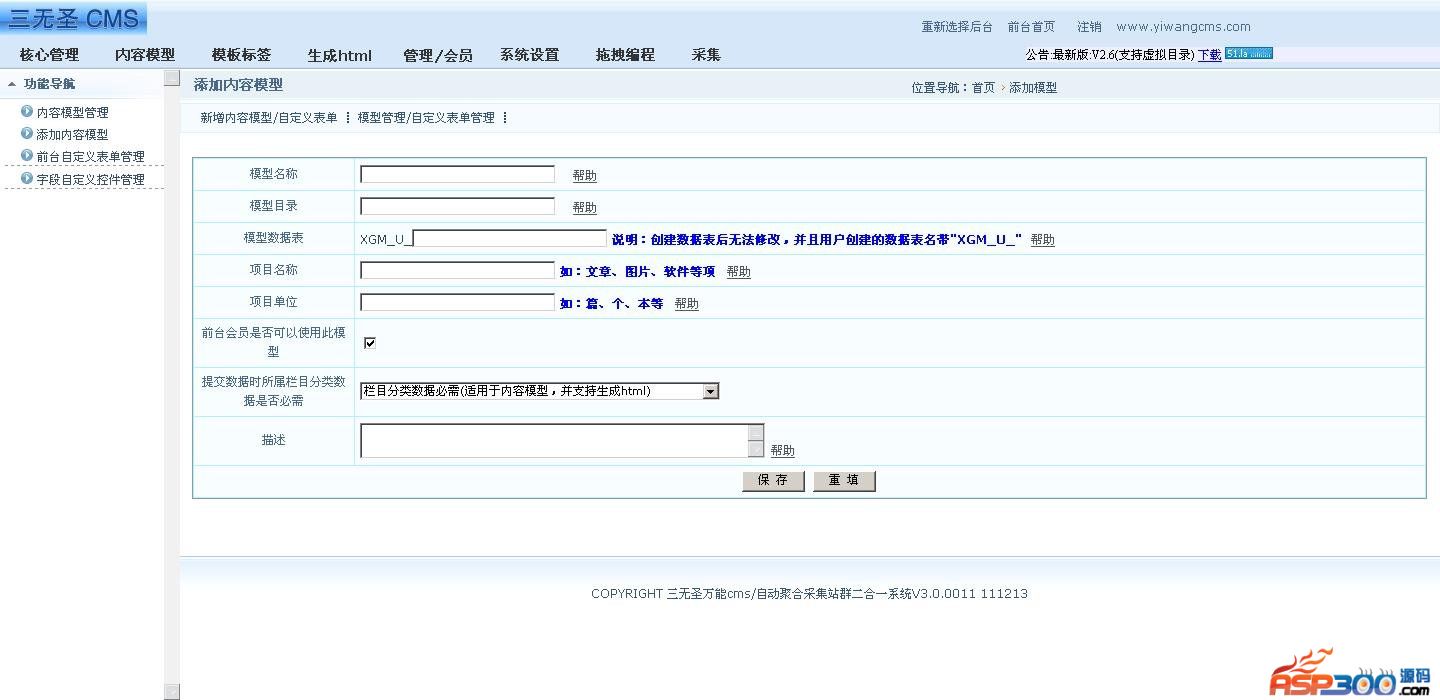Screen dimensions: 1440x700
Task: Click the 重新选择后台 link
Action: 957,27
